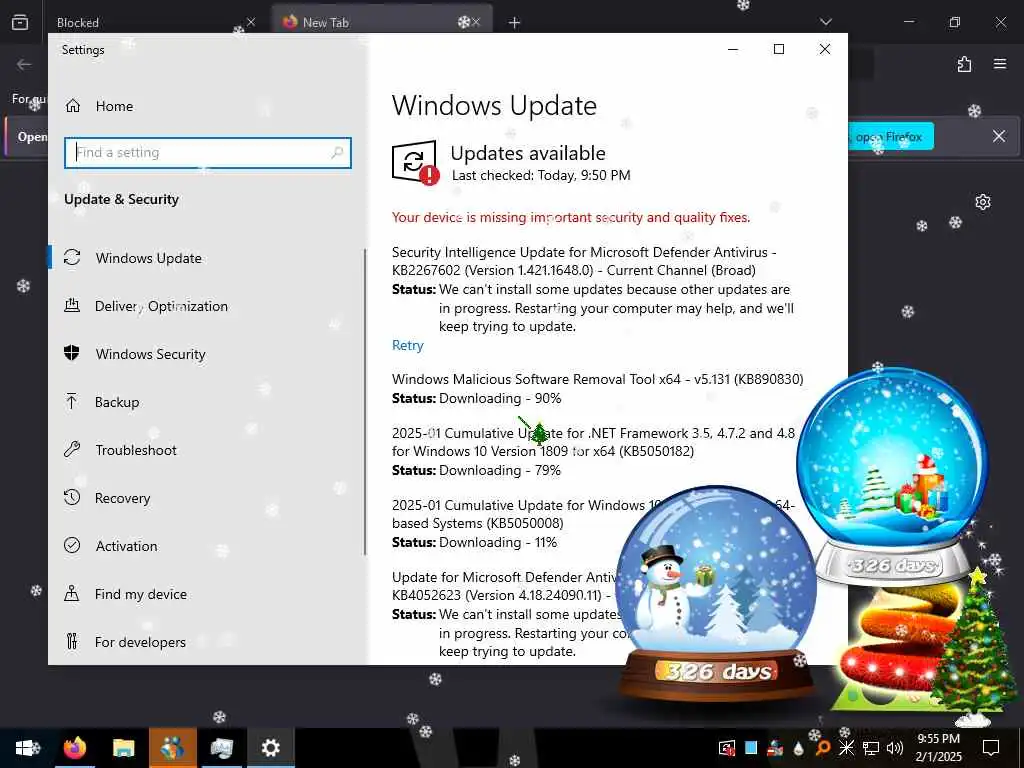This screenshot has height=768, width=1024.
Task: Open the Firefox hamburger application menu
Action: 1000,64
